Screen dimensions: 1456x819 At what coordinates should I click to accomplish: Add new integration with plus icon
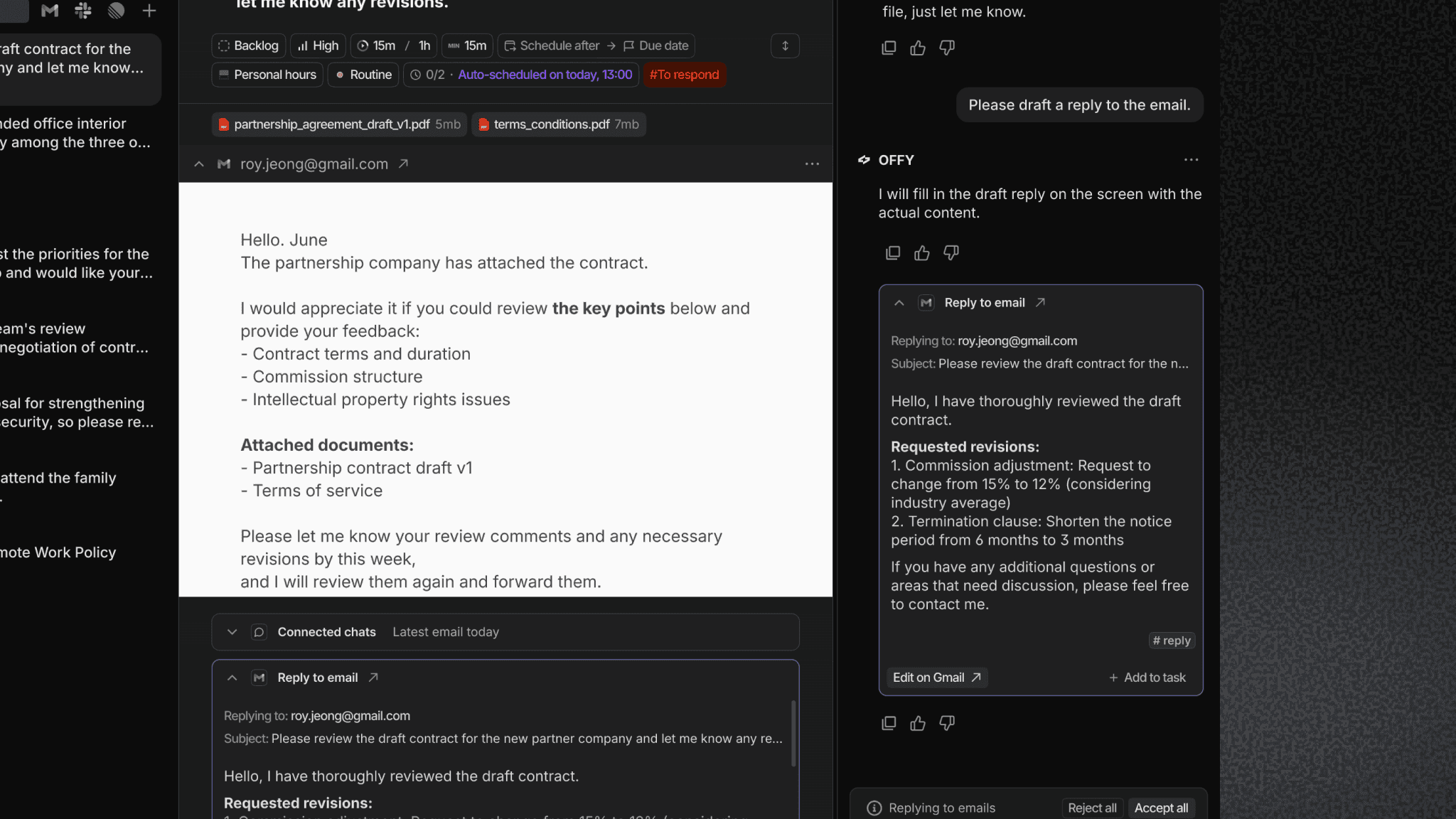[x=149, y=11]
